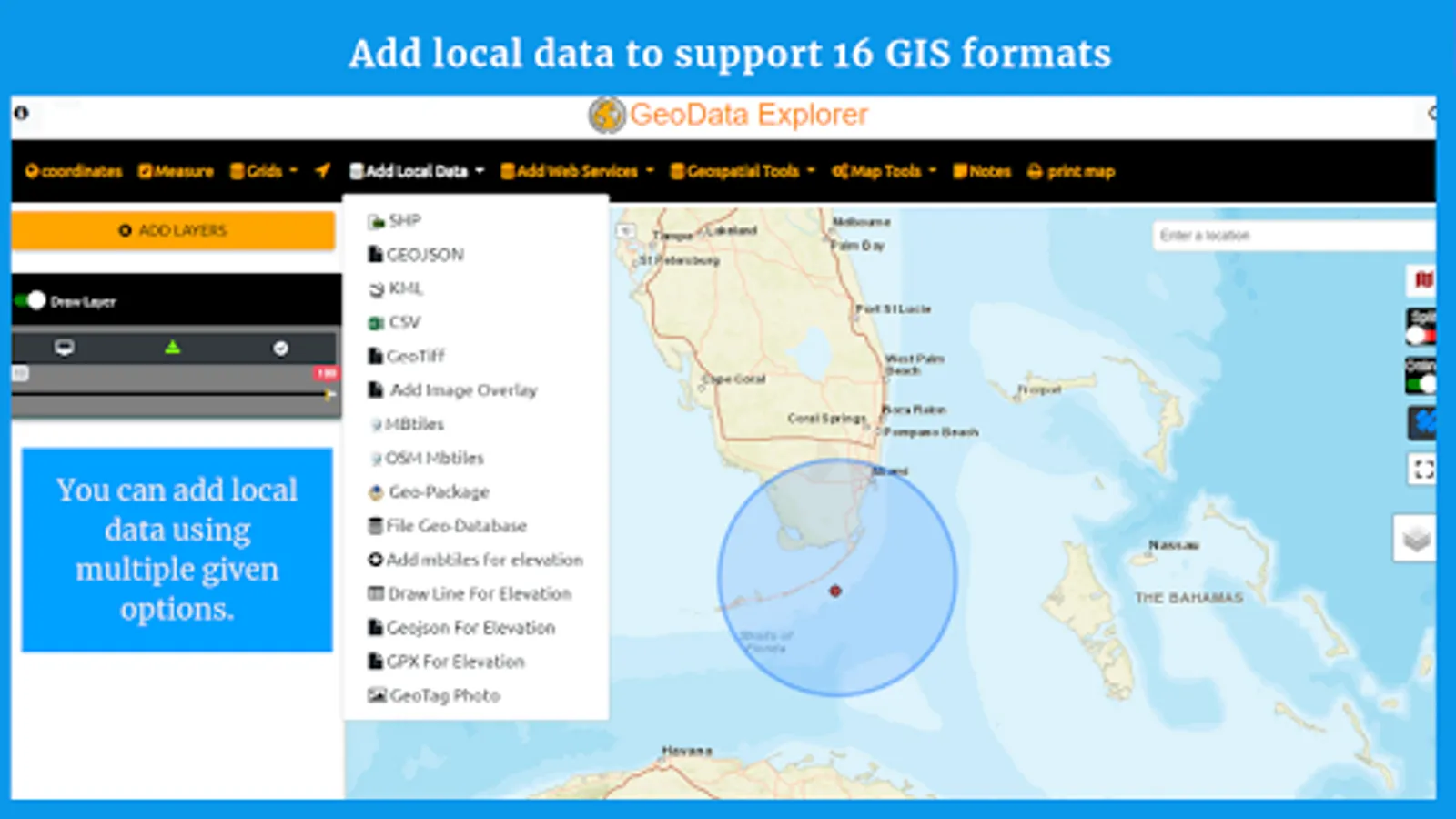Image resolution: width=1456 pixels, height=819 pixels.
Task: Click the info icon in the header
Action: [21, 113]
